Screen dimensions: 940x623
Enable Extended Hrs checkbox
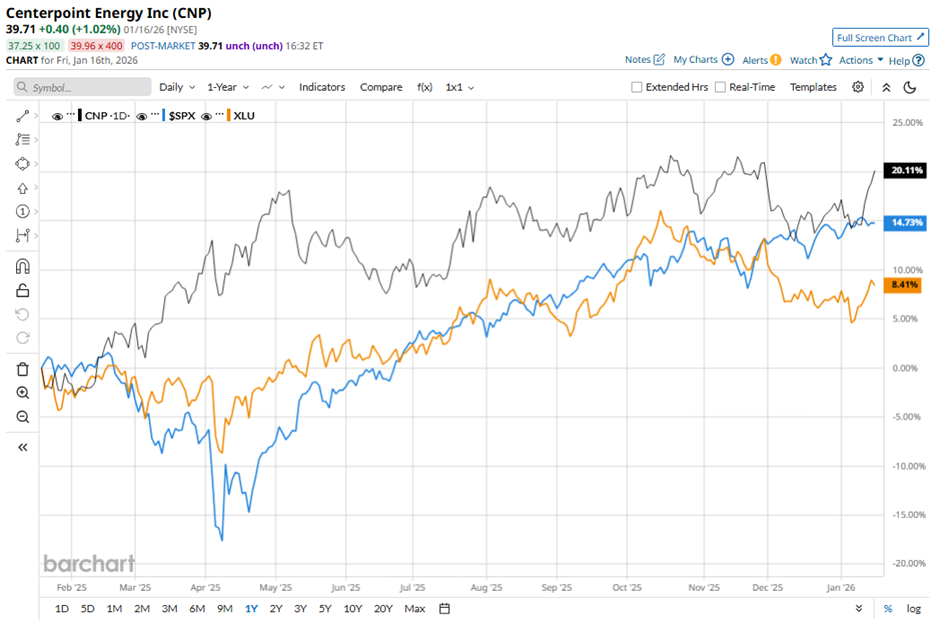coord(637,87)
